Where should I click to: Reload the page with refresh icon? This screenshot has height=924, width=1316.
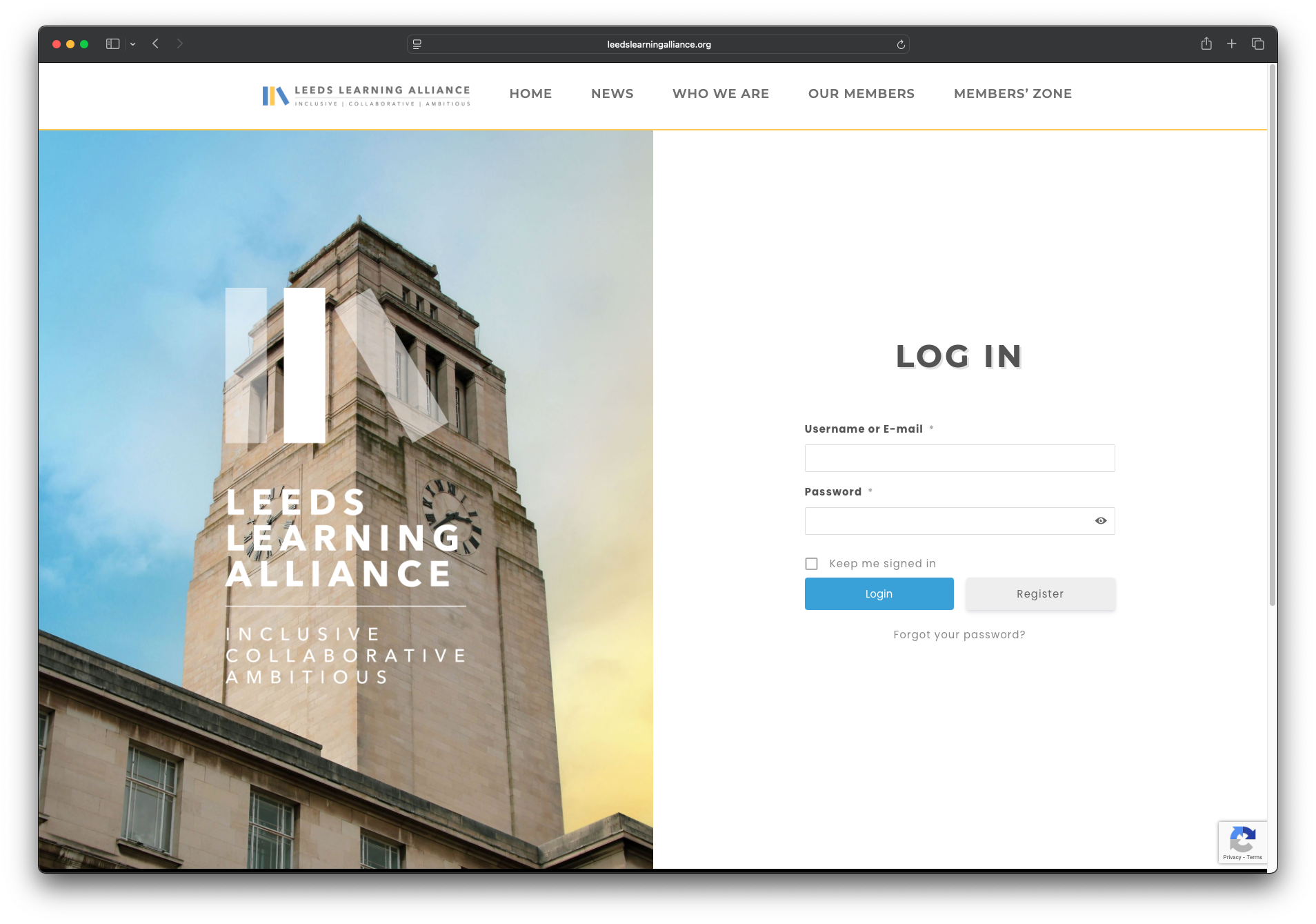coord(901,44)
